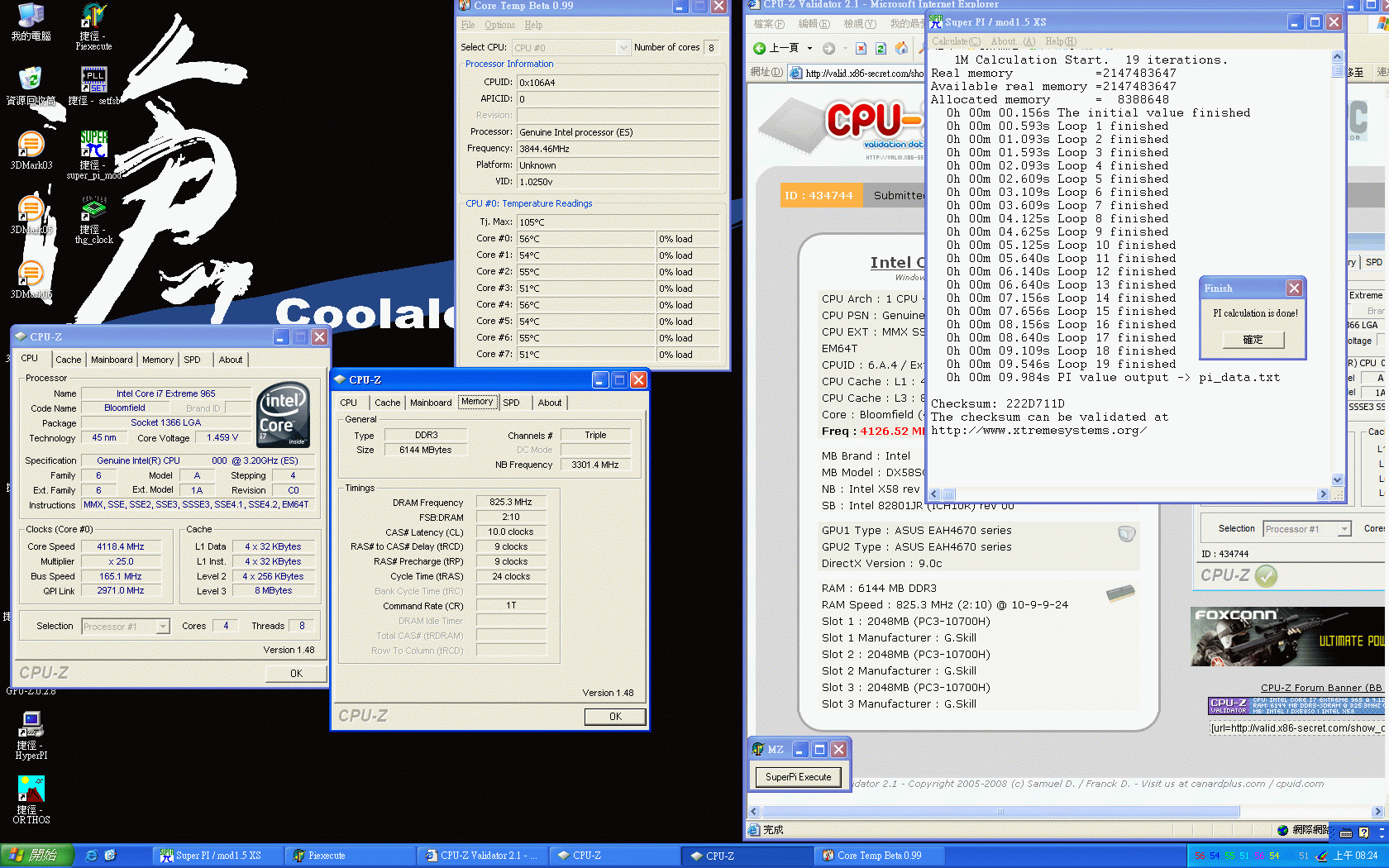Click the Internet Explorer Home icon
This screenshot has height=868, width=1389.
901,48
